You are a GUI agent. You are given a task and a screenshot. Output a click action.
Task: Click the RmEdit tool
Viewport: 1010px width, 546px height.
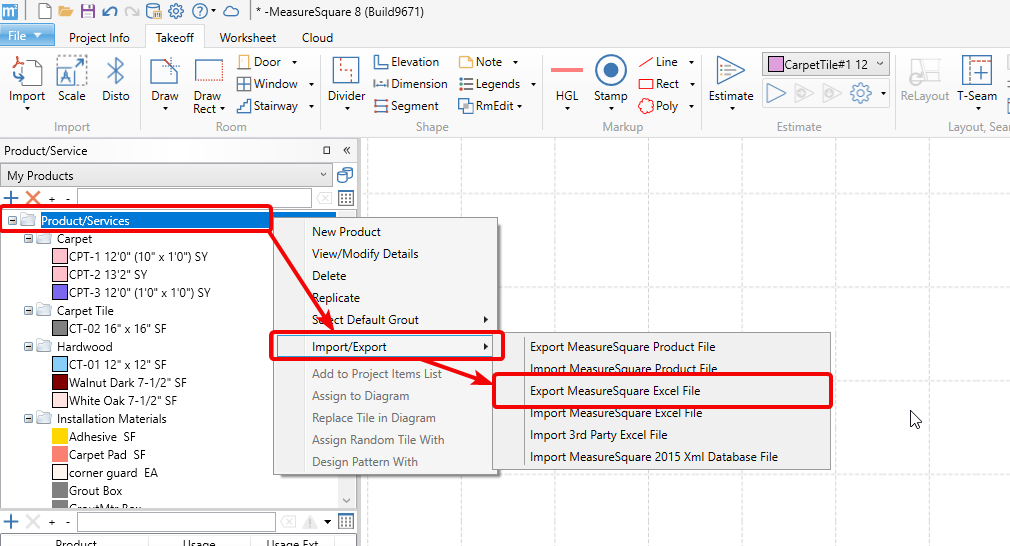486,106
